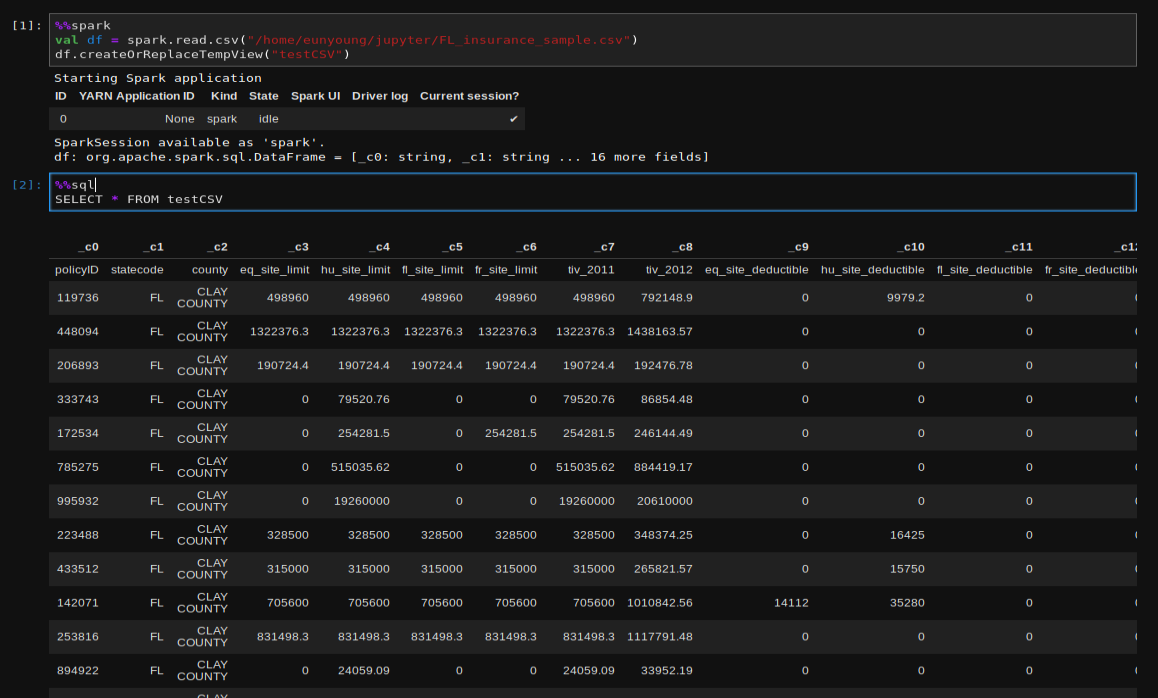Click policy ID 206893
Image resolution: width=1158 pixels, height=698 pixels.
pos(78,366)
